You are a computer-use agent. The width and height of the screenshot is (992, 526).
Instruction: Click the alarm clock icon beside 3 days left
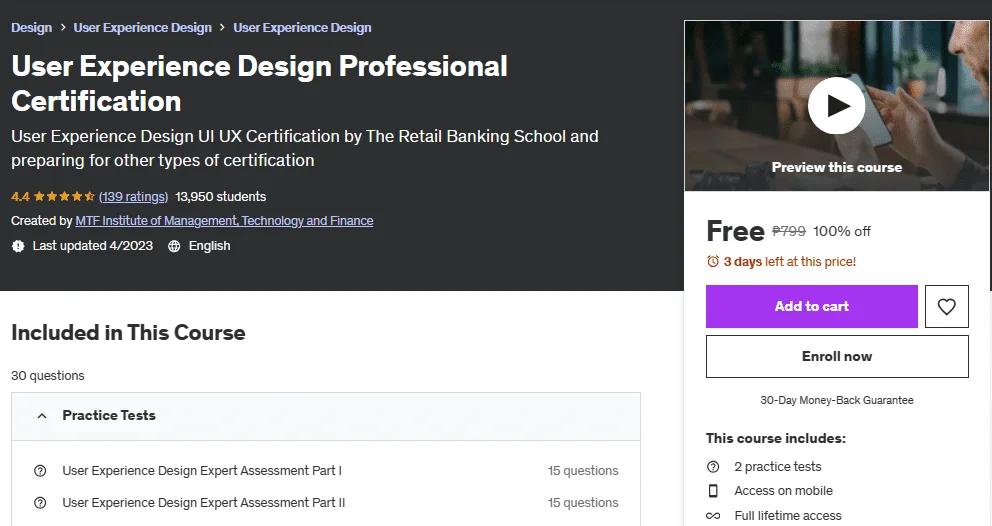click(713, 261)
